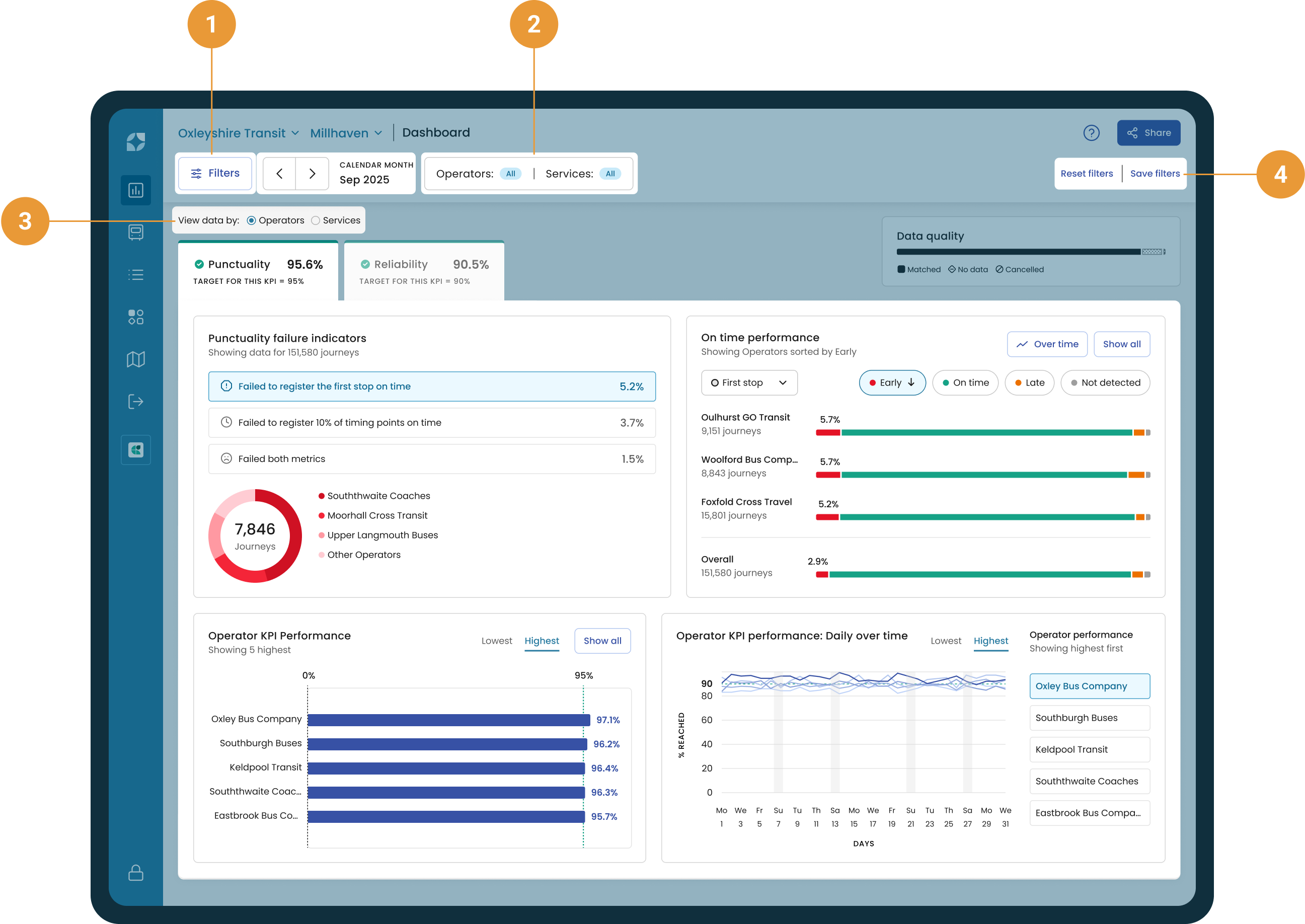Viewport: 1305px width, 924px height.
Task: Select the Operators radio button
Action: [251, 221]
